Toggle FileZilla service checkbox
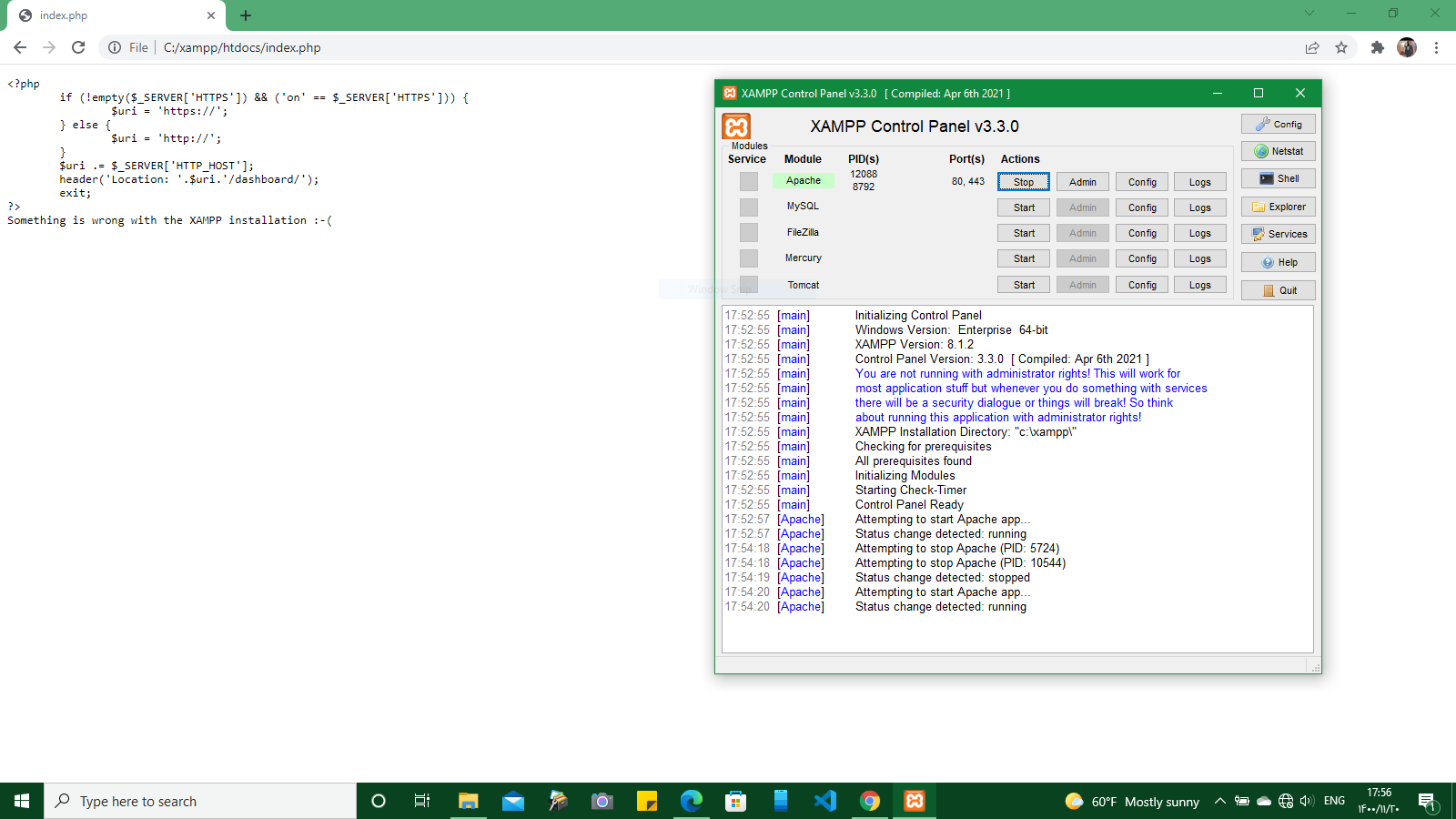Screen dimensions: 1456x819 [x=749, y=232]
